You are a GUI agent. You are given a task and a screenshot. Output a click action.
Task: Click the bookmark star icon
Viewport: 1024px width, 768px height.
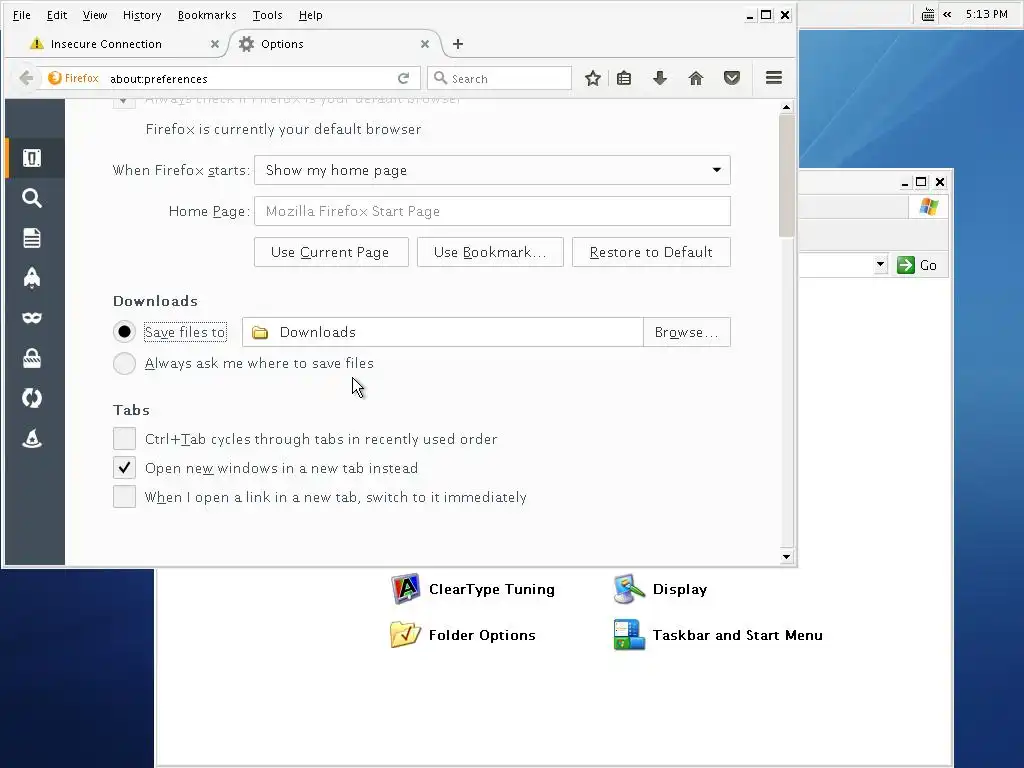click(x=592, y=78)
